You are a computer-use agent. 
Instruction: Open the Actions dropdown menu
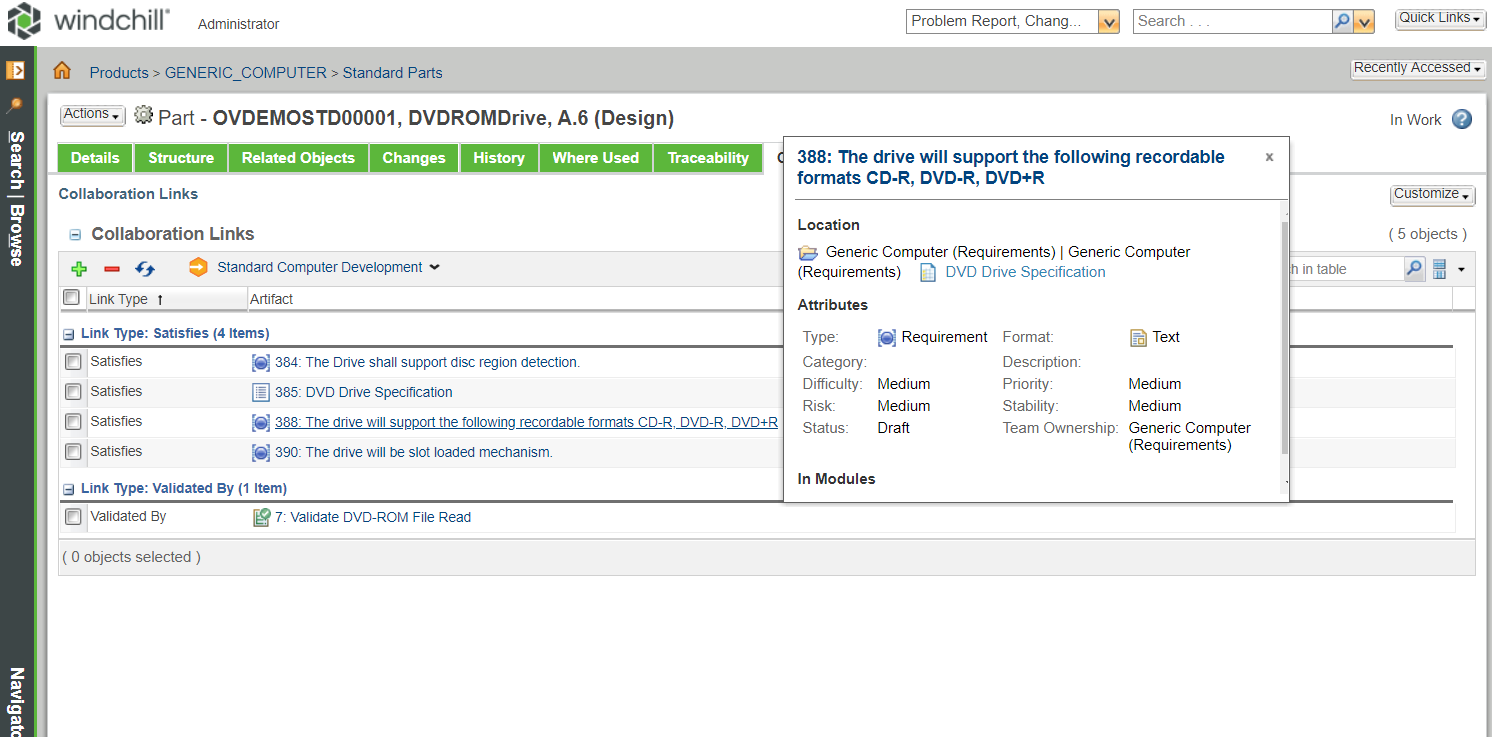(x=92, y=115)
